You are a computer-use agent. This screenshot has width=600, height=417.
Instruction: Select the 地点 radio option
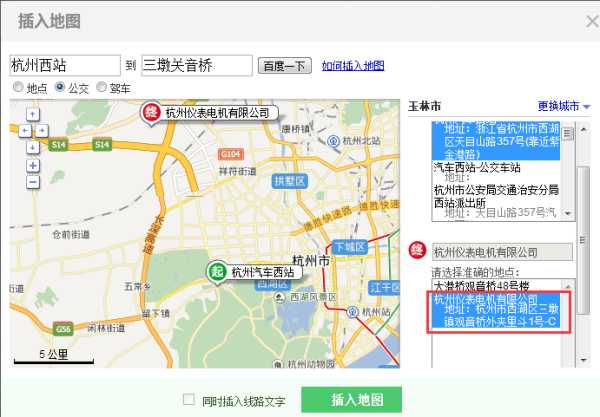click(18, 87)
